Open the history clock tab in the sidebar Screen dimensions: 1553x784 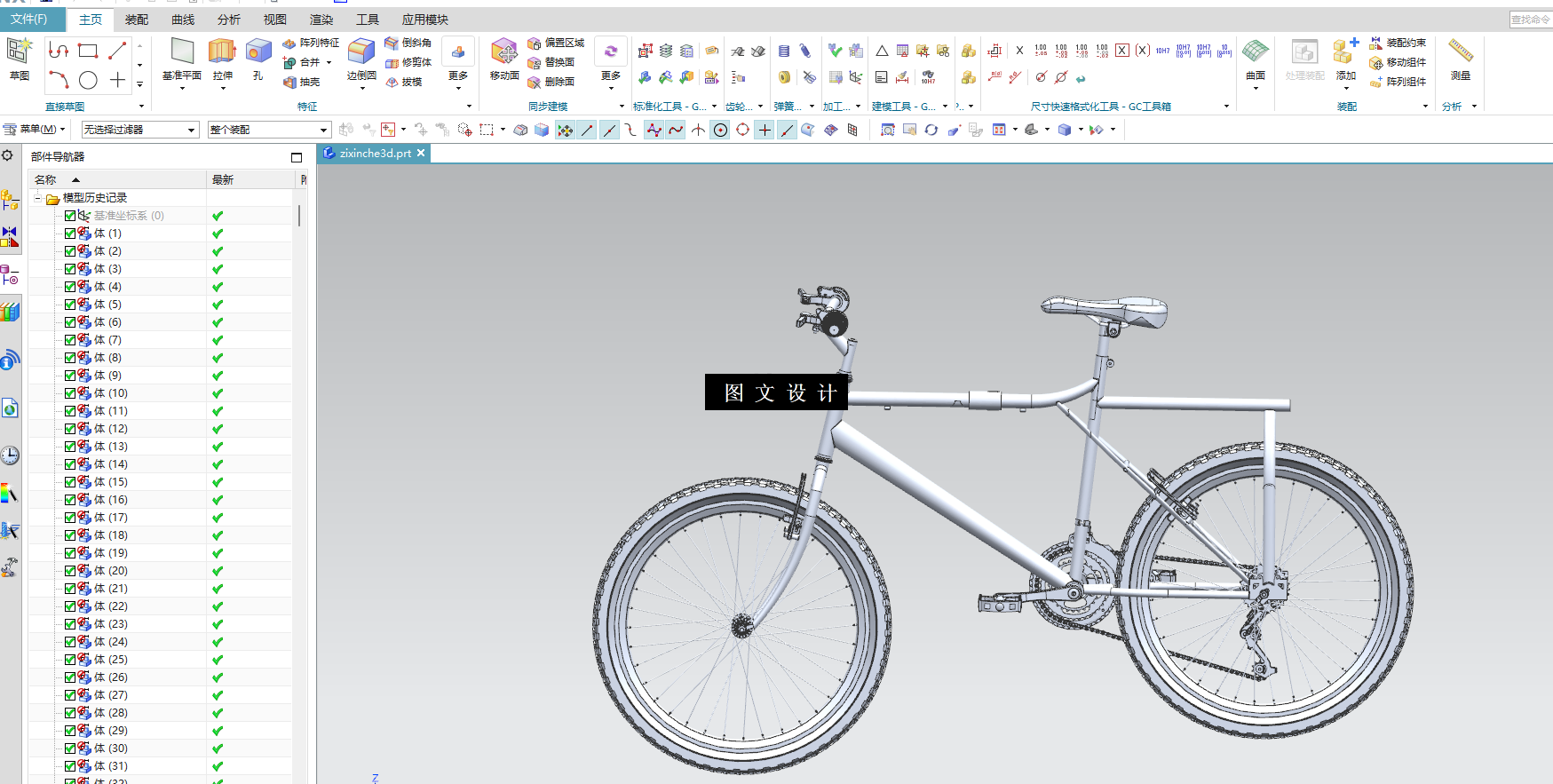click(10, 455)
